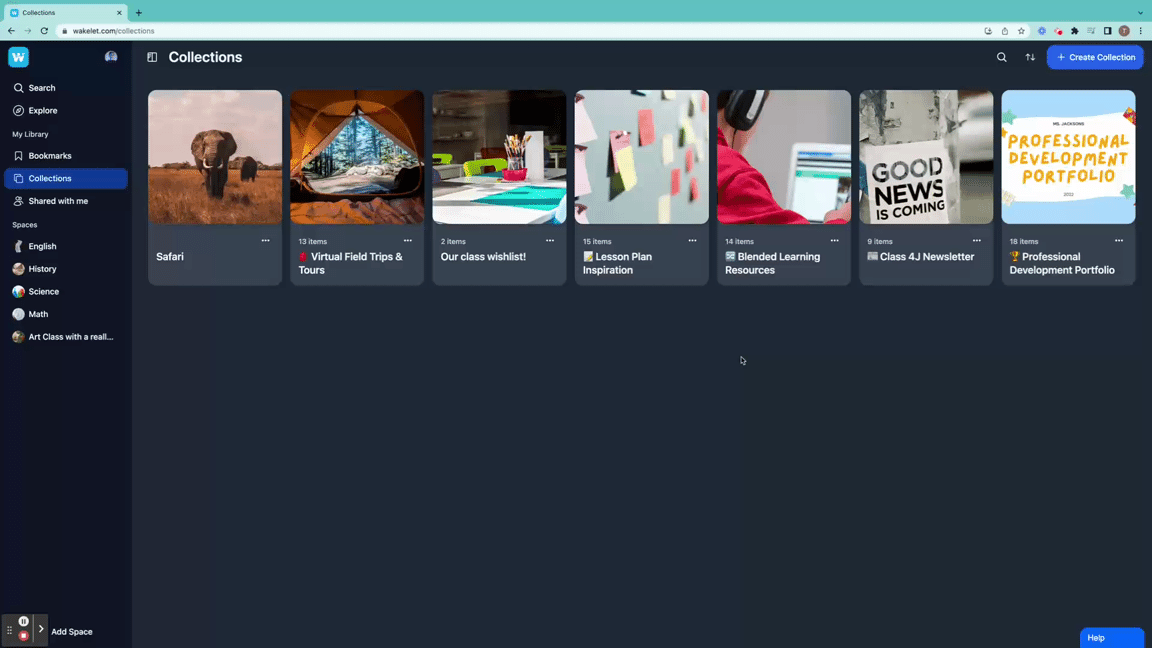Expand options for Class 4J Newsletter
The width and height of the screenshot is (1152, 648).
tap(976, 241)
